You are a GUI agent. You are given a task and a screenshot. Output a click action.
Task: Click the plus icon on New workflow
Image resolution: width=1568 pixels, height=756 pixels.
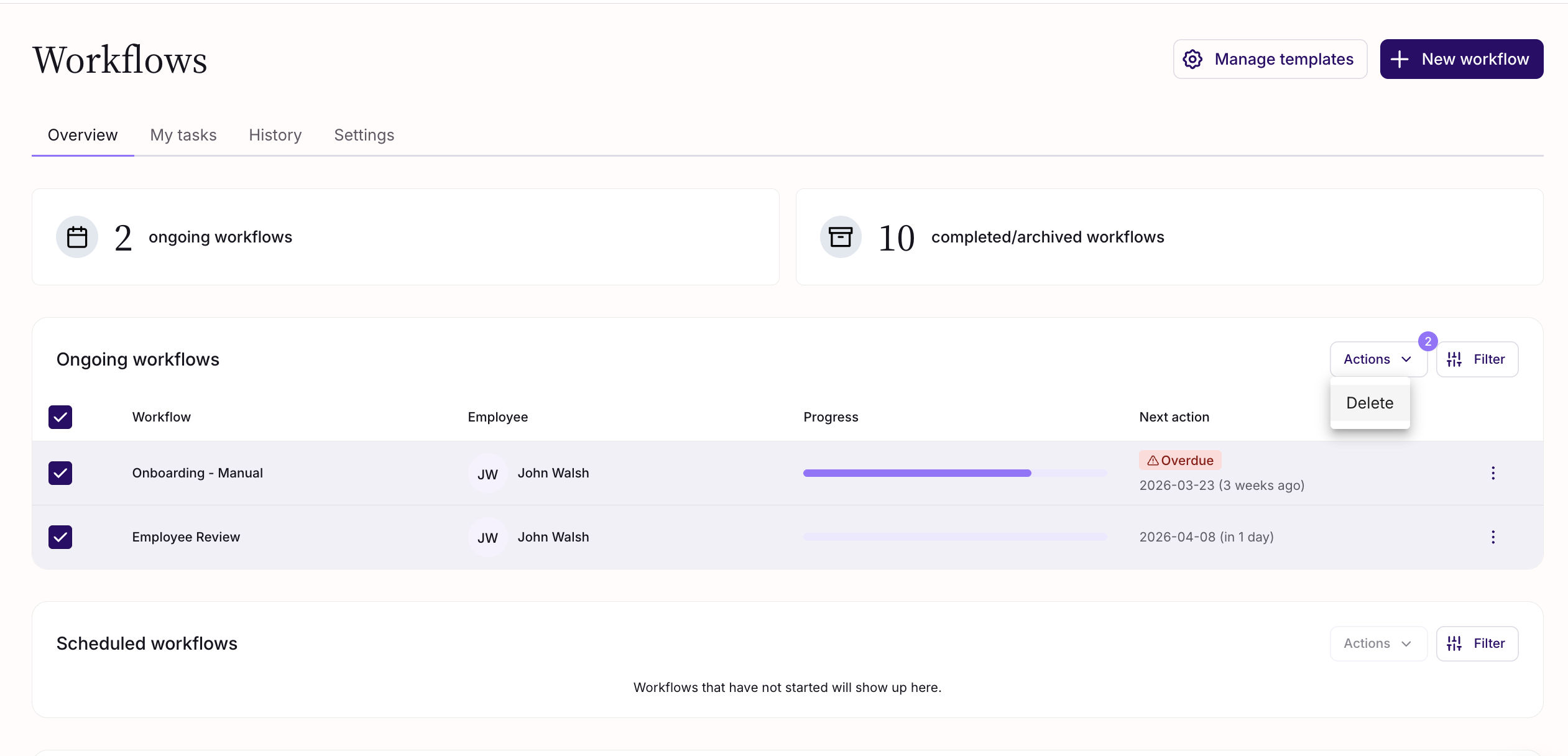1400,59
